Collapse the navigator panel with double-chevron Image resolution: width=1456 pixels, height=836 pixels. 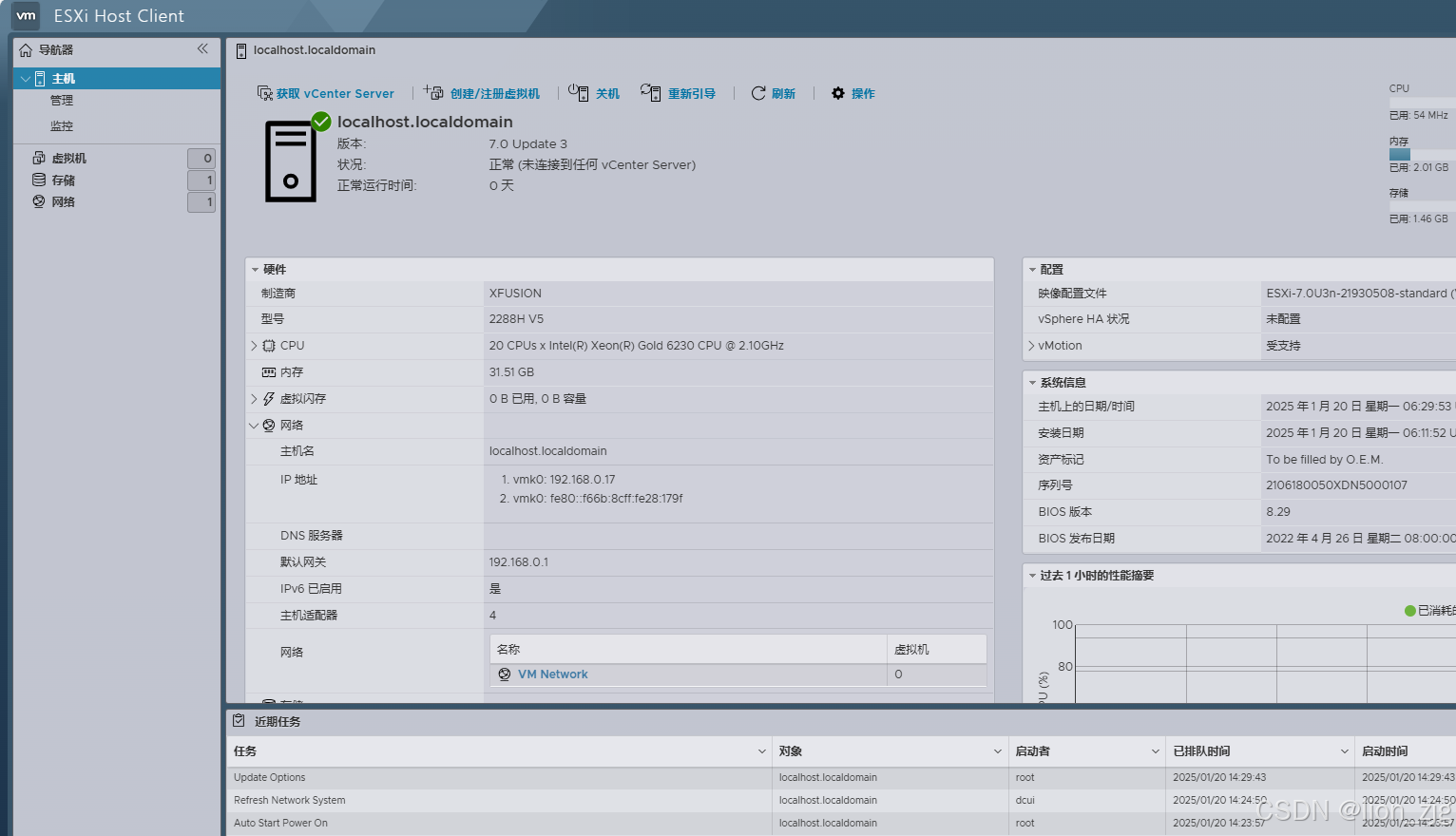(202, 49)
